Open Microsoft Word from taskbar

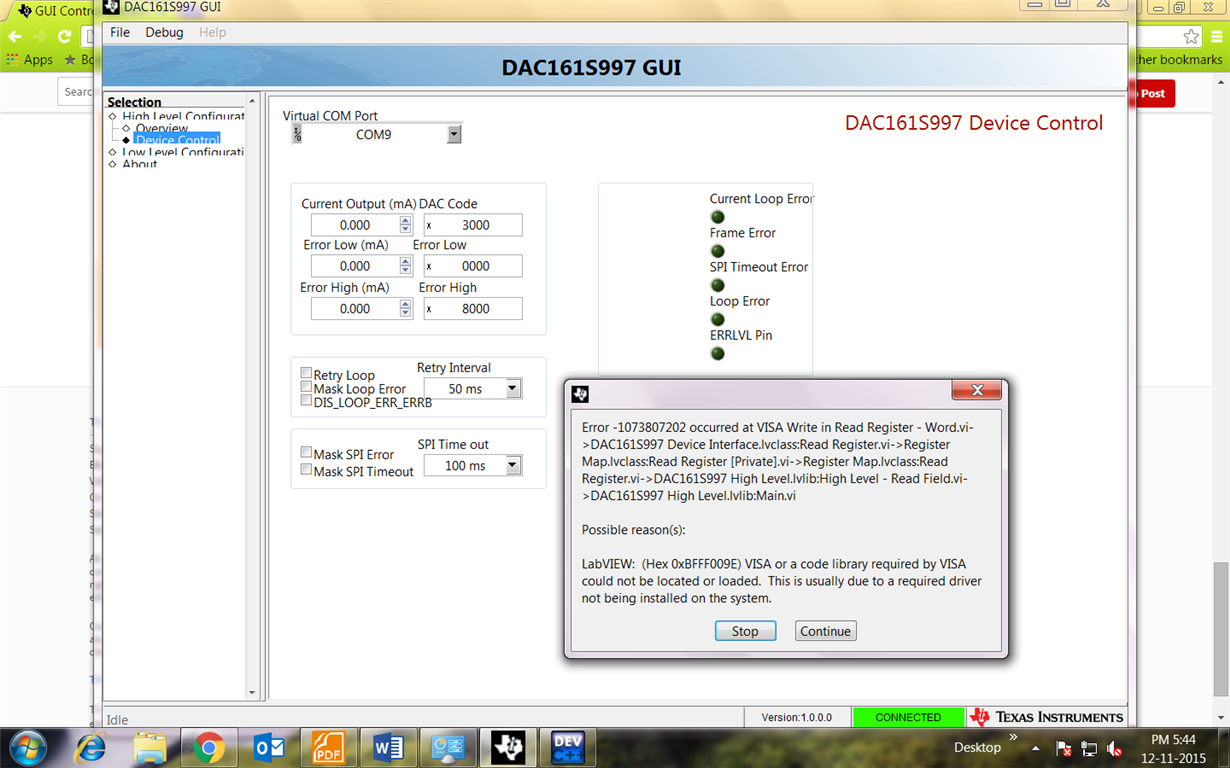click(x=388, y=747)
